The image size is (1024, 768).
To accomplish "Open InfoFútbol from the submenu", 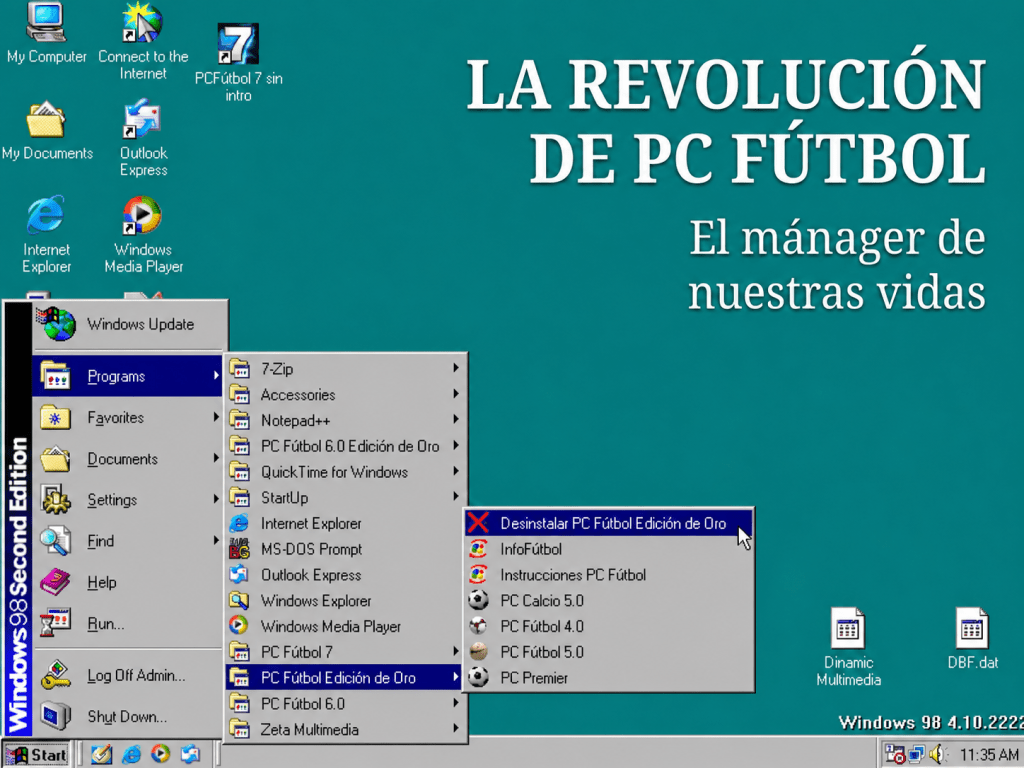I will click(609, 549).
